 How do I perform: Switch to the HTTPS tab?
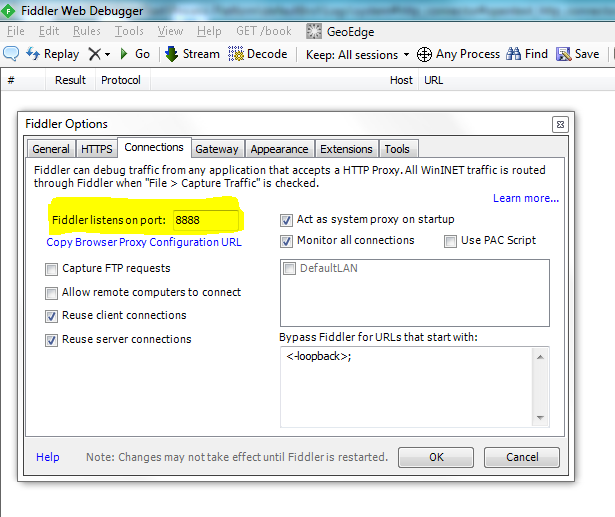click(96, 149)
